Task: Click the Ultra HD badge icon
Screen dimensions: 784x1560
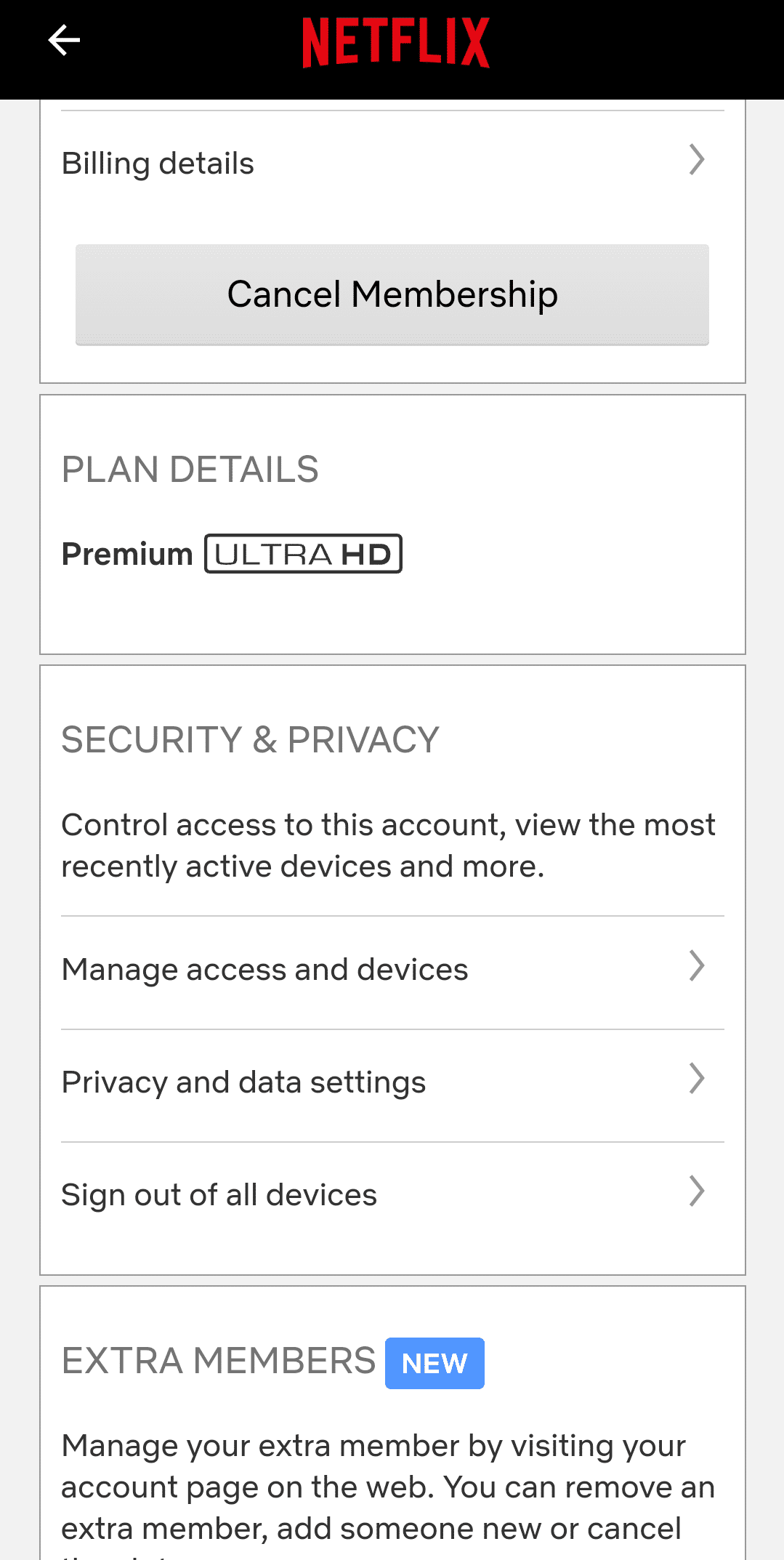Action: coord(303,554)
